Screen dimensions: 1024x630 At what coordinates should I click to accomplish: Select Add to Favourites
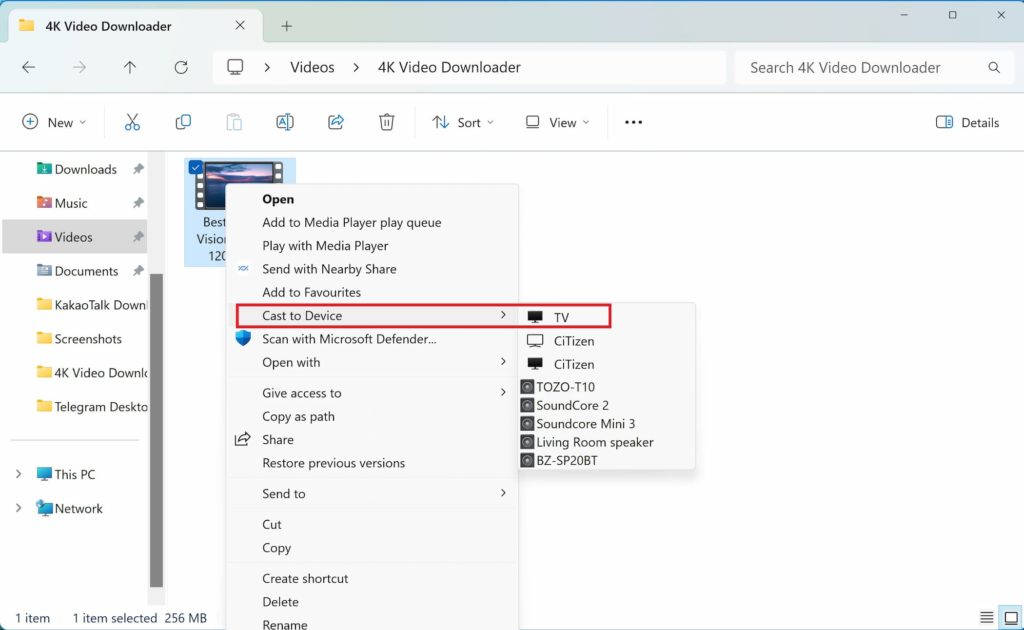tap(372, 292)
